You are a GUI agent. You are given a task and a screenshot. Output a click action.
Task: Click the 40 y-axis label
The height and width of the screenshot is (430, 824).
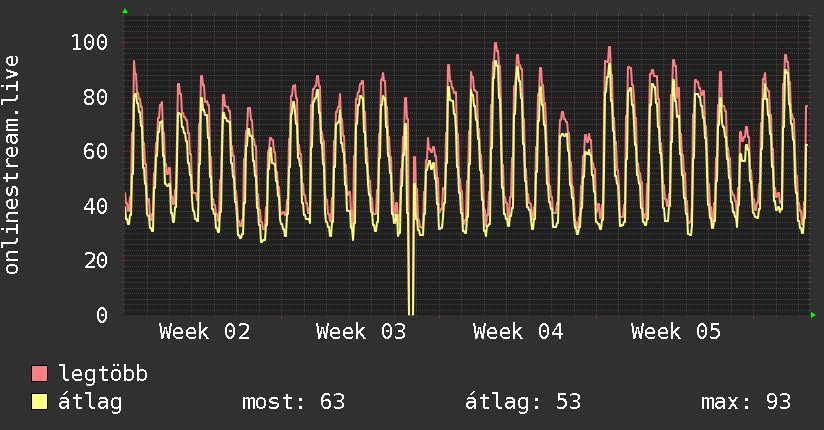tap(96, 206)
